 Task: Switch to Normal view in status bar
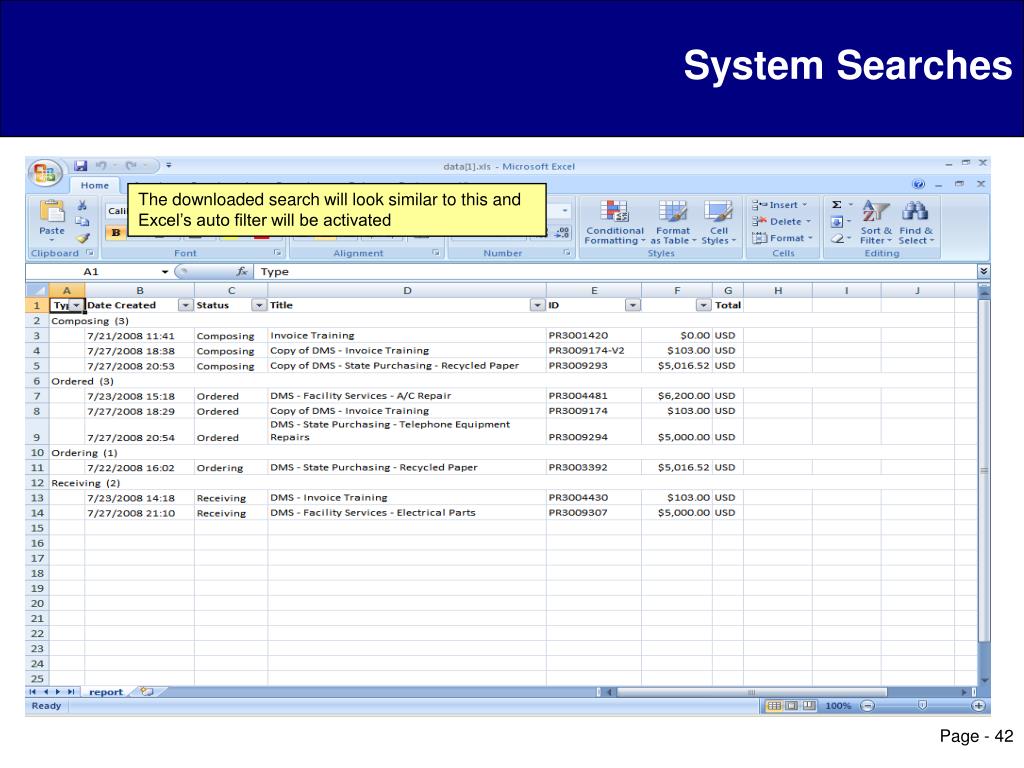[775, 706]
